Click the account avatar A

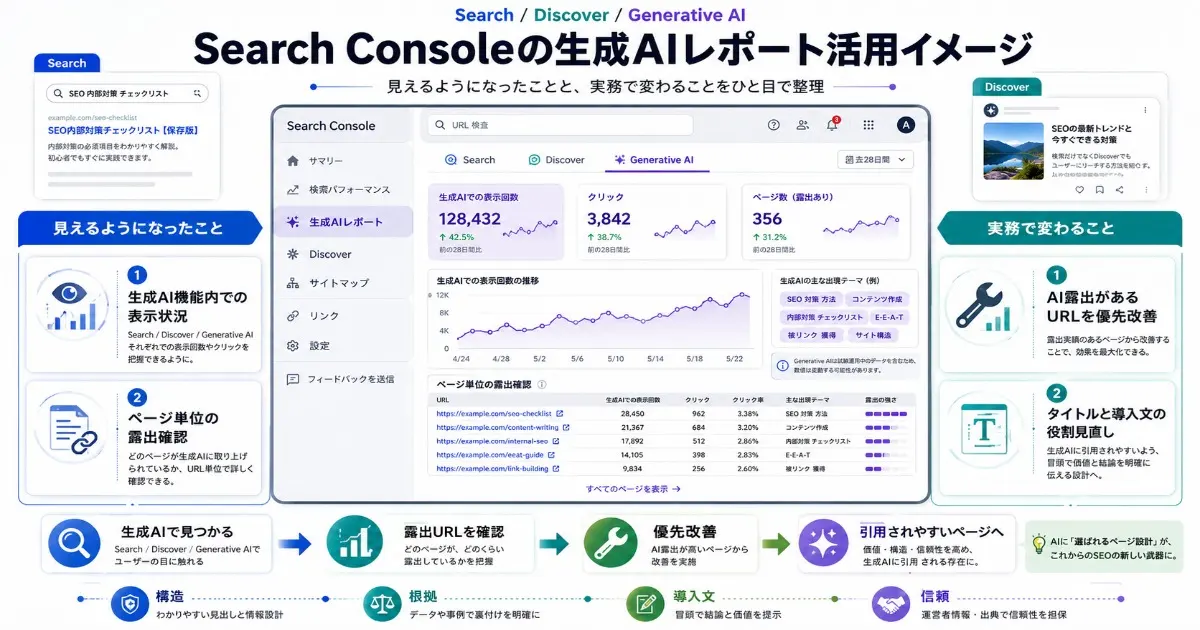[905, 125]
